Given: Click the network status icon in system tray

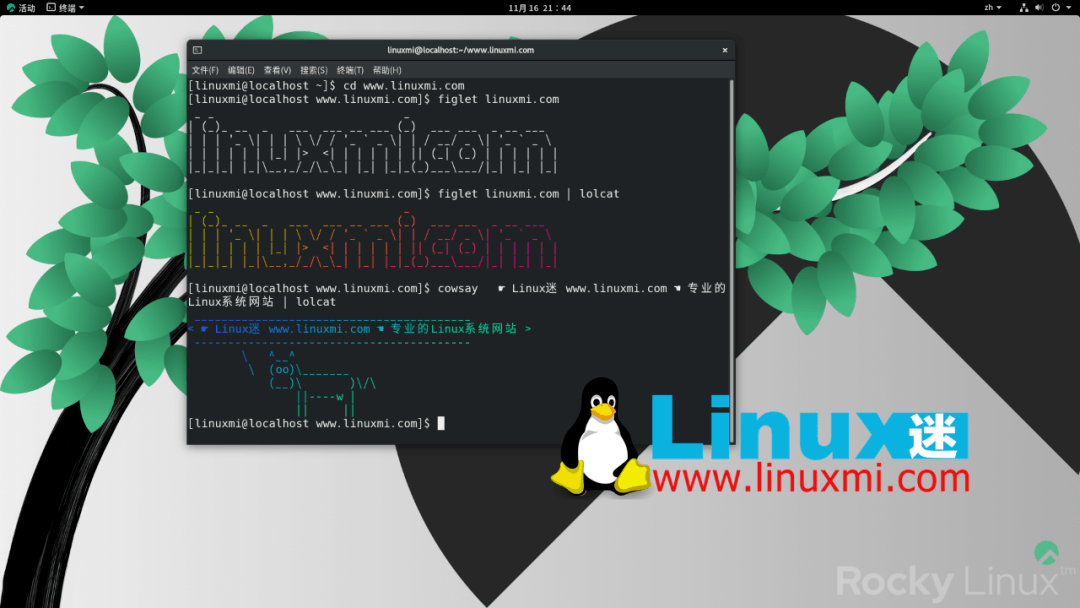Looking at the screenshot, I should point(1025,8).
